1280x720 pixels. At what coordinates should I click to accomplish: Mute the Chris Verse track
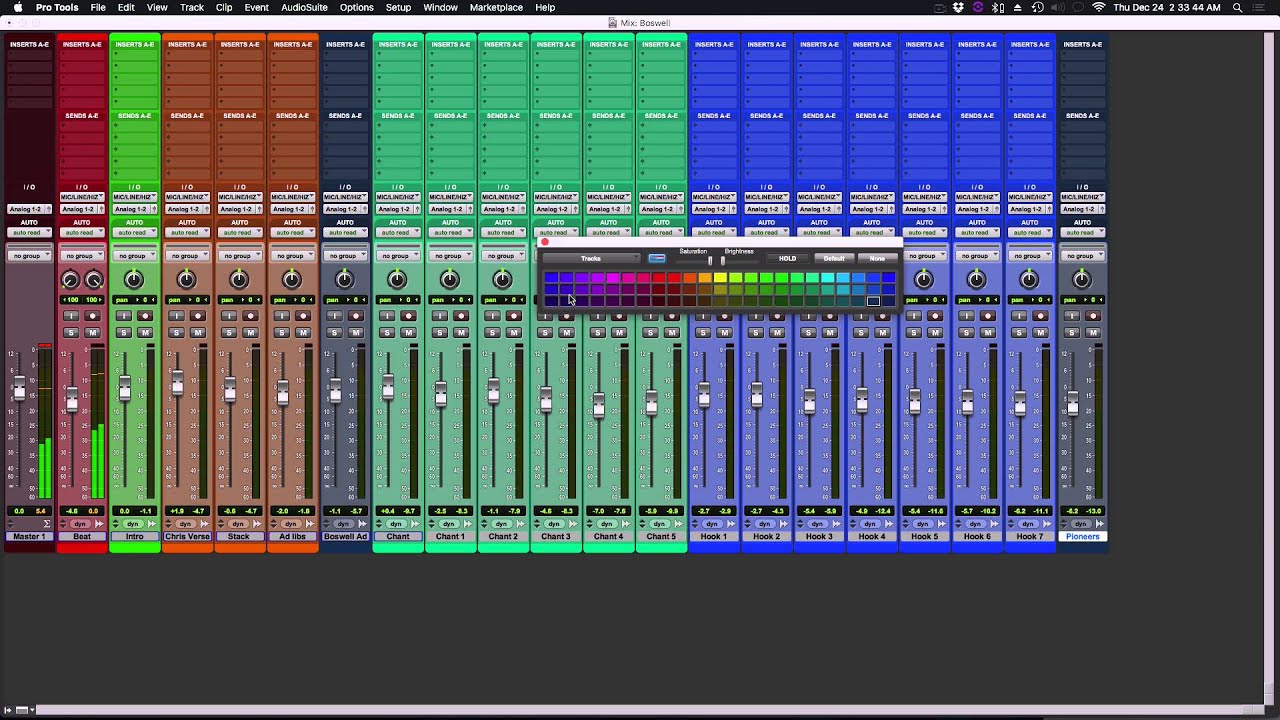(197, 333)
